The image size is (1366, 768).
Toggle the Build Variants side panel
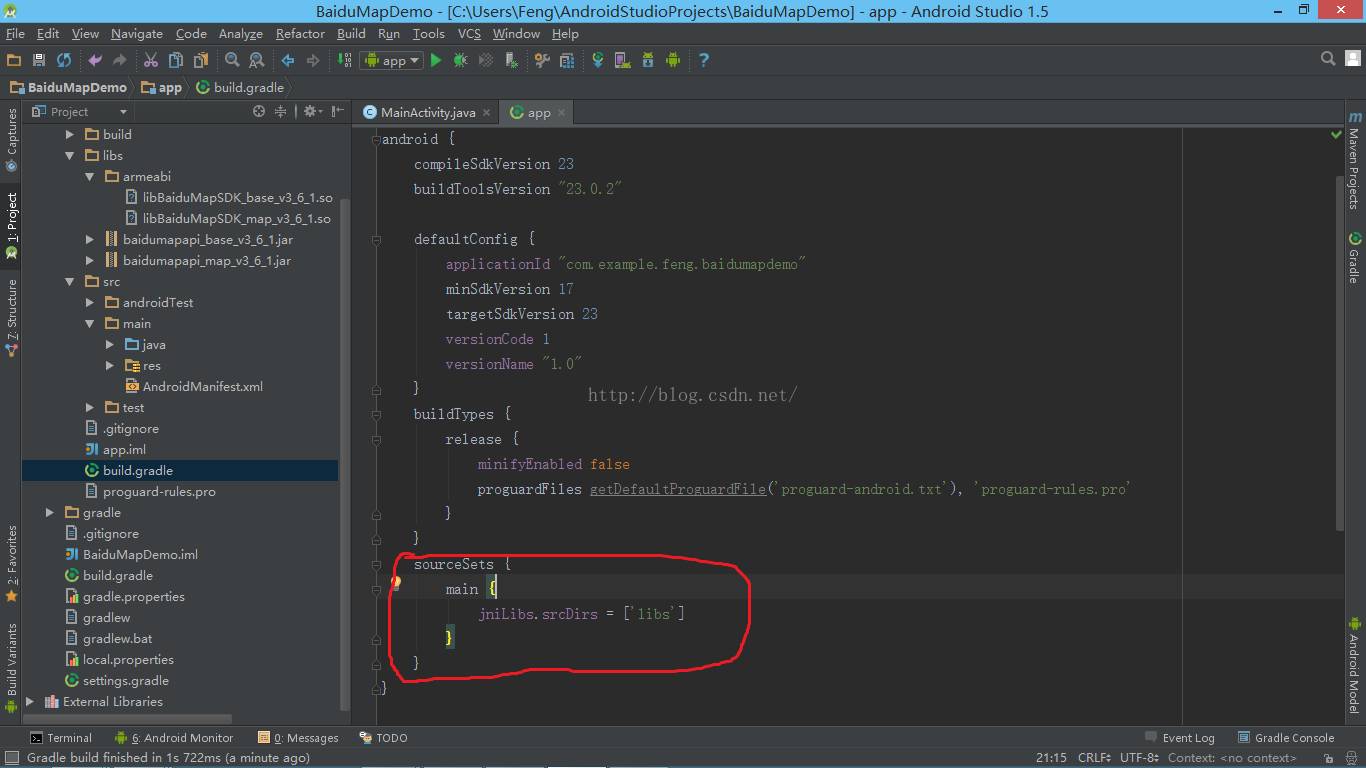click(11, 667)
